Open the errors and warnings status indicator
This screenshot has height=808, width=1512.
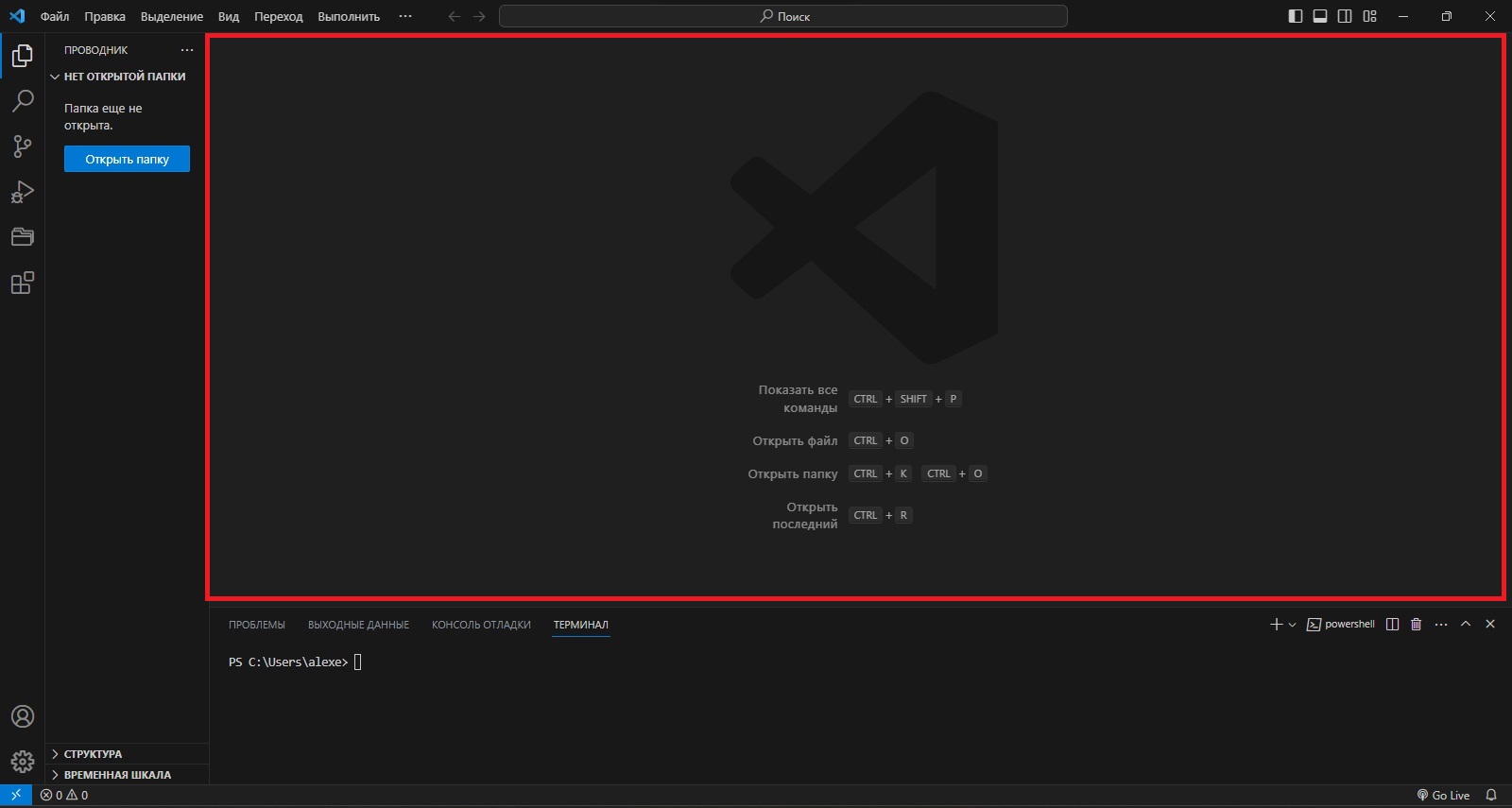[64, 796]
